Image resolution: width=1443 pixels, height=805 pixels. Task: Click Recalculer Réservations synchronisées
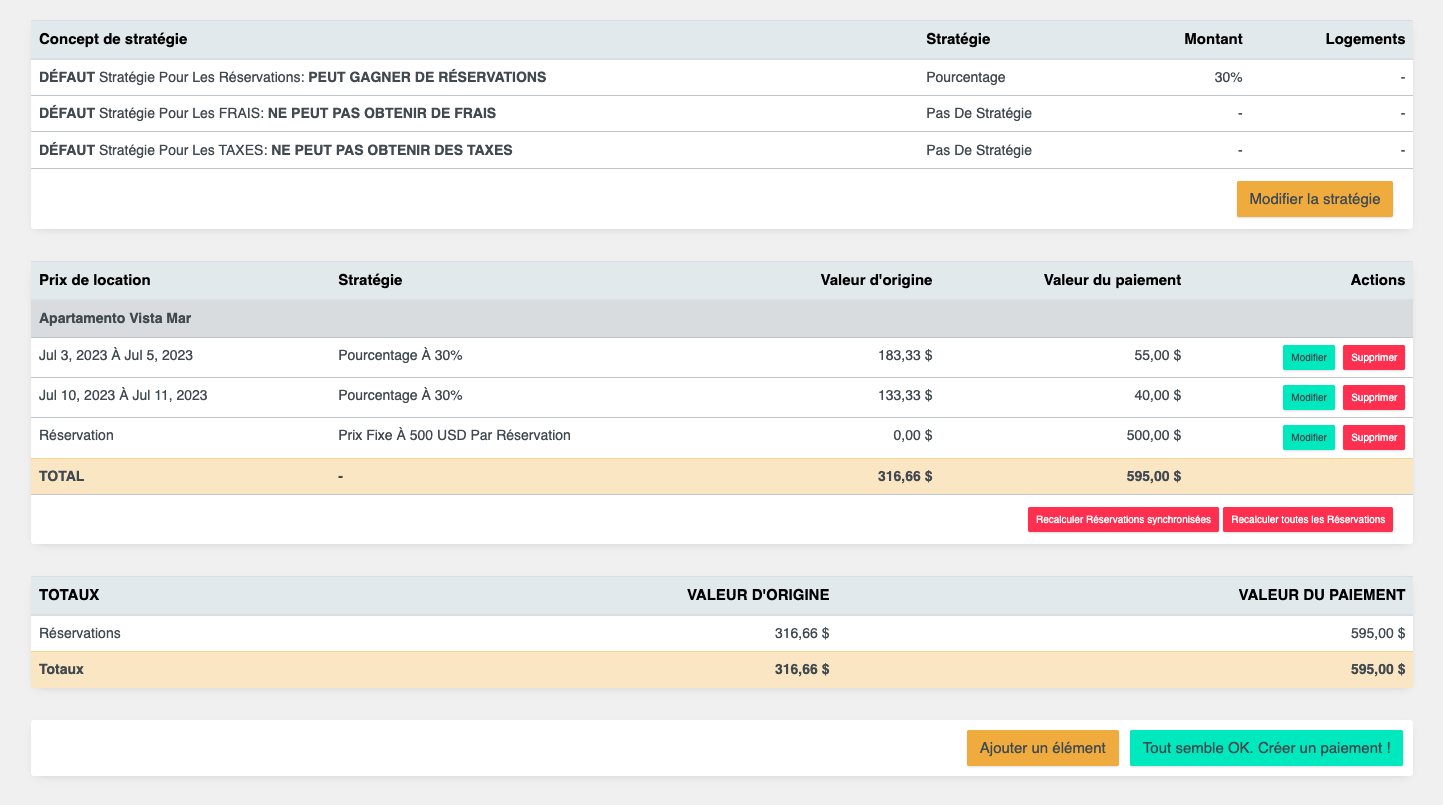[1123, 519]
